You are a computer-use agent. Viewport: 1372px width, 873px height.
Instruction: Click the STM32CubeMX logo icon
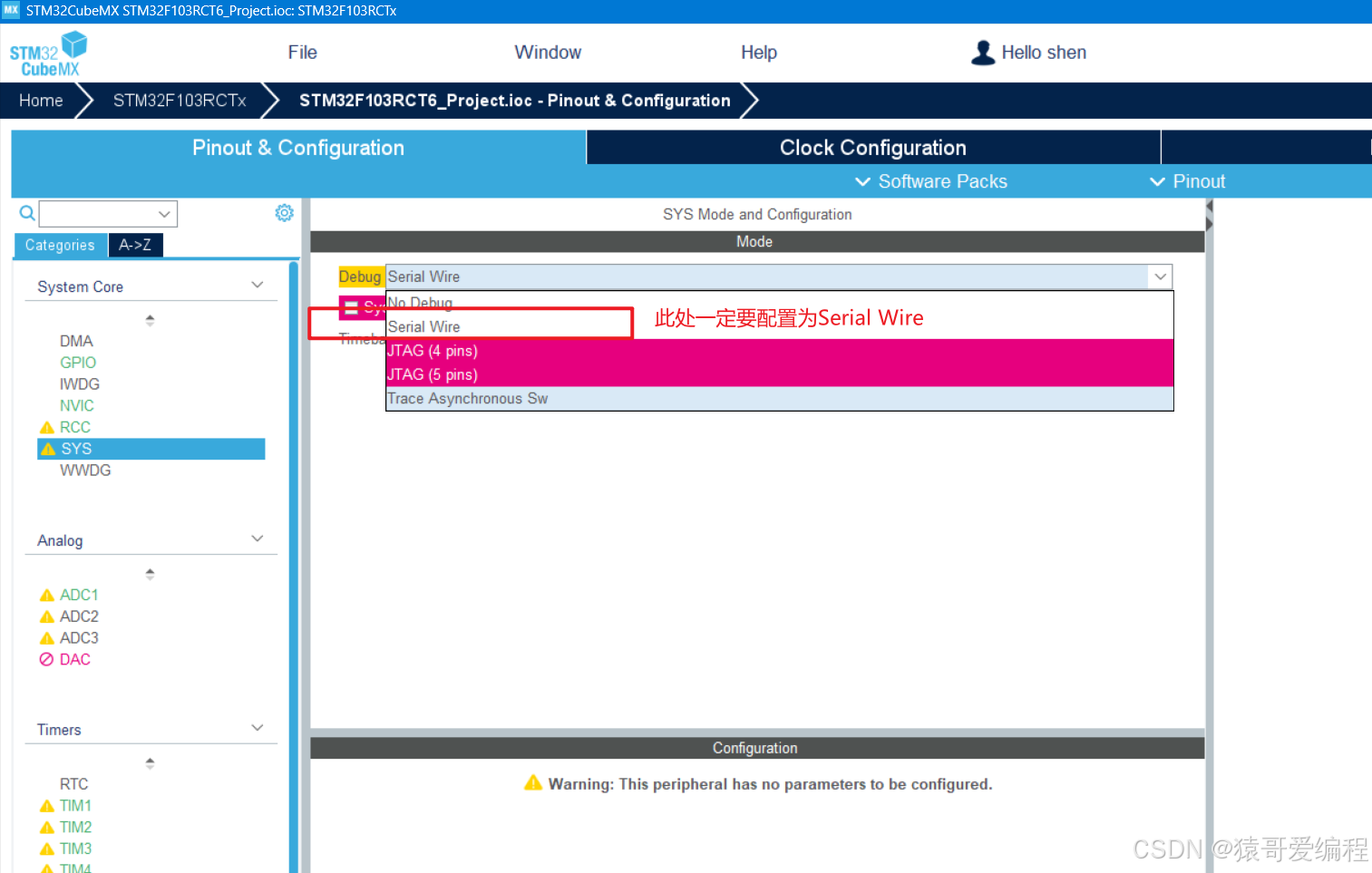click(48, 54)
